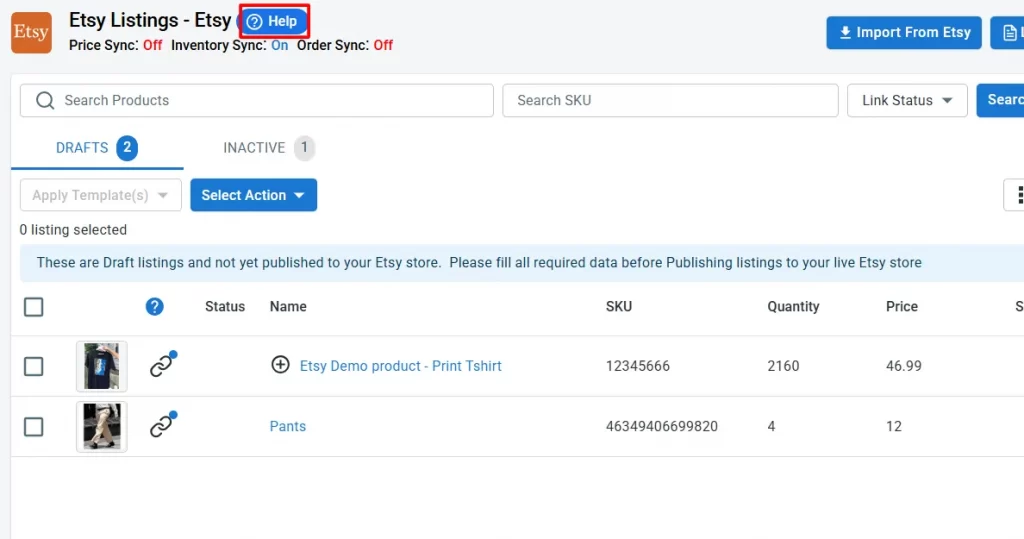Click the INACTIVE count badge 1

304,148
